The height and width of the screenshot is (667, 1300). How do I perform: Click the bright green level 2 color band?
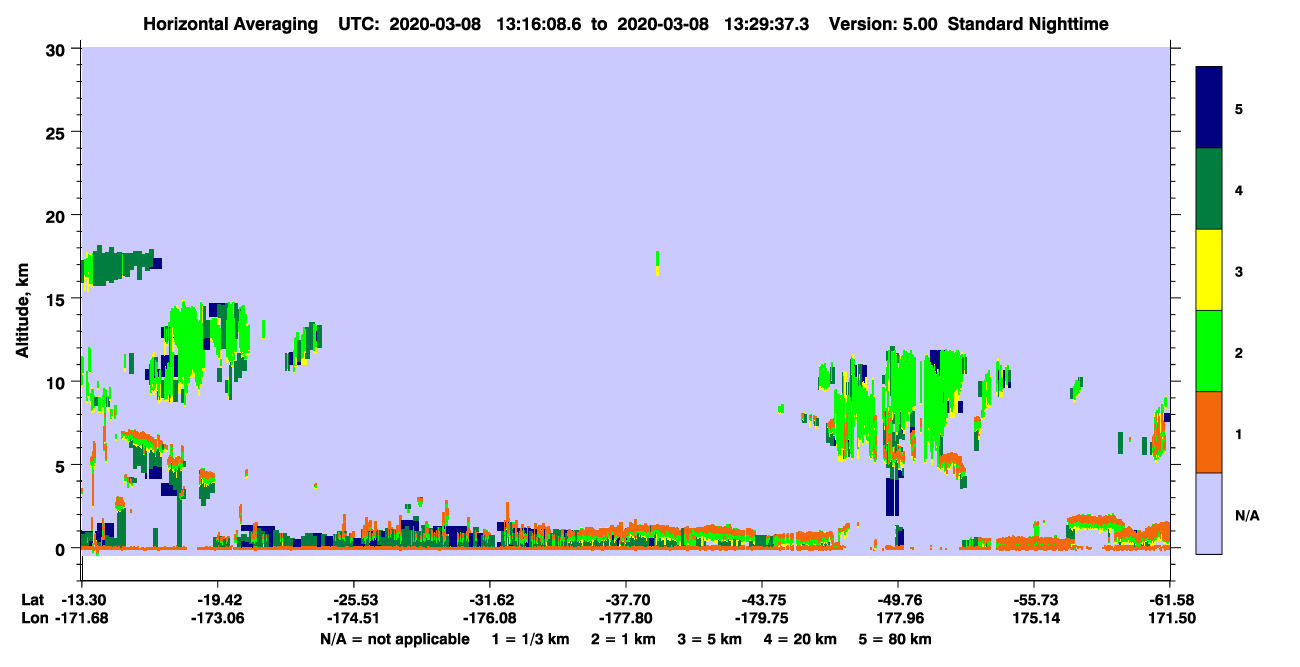(x=1209, y=351)
